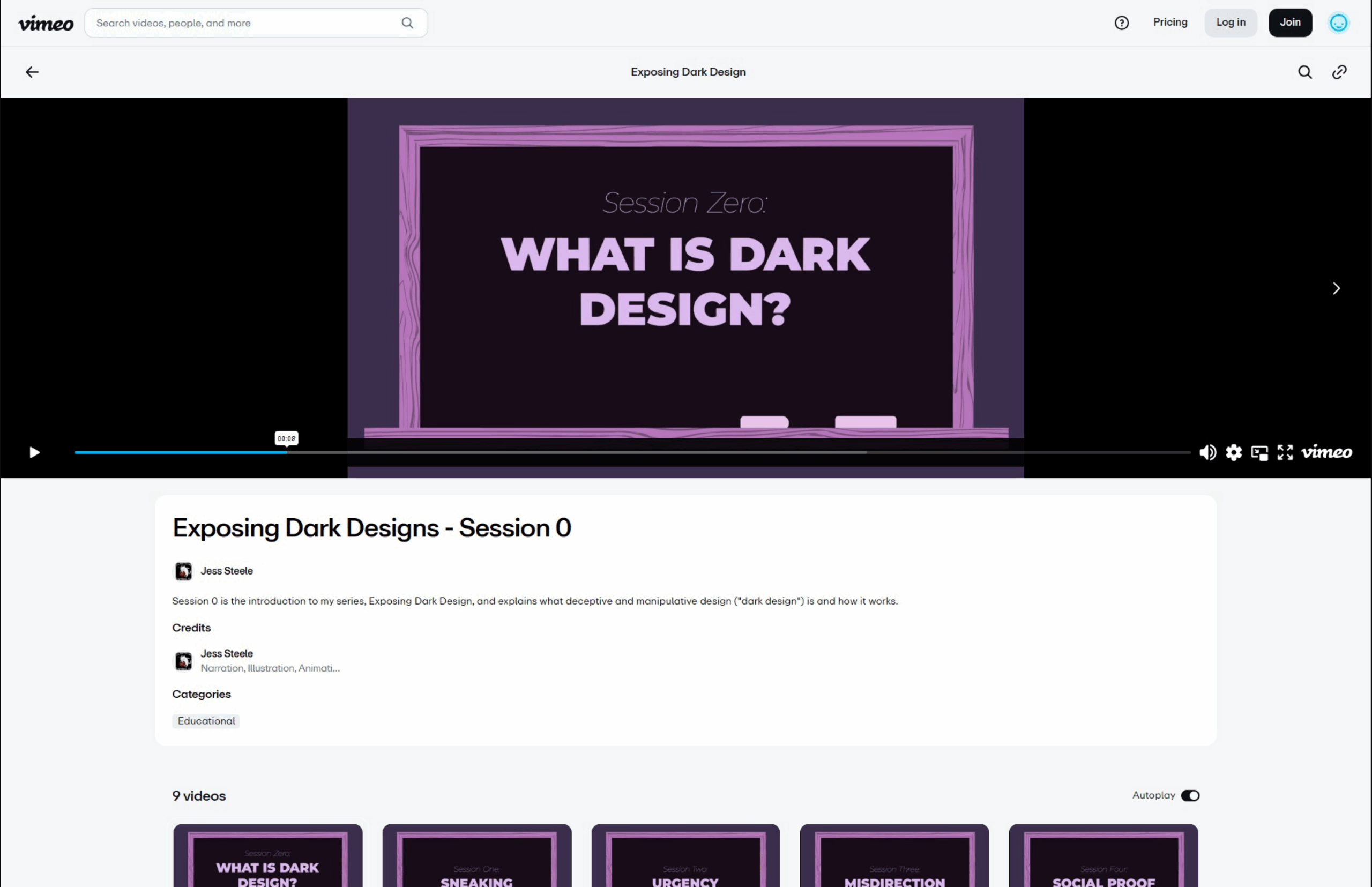
Task: Toggle the Autoplay switch off
Action: [x=1190, y=795]
